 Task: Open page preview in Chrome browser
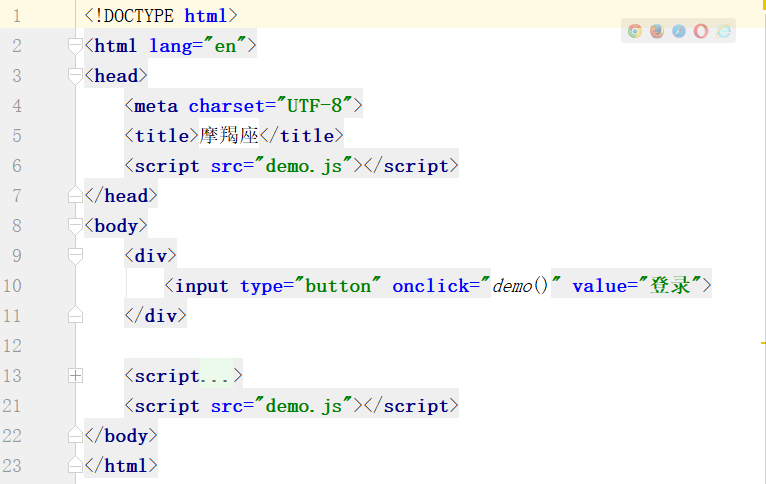(x=635, y=31)
